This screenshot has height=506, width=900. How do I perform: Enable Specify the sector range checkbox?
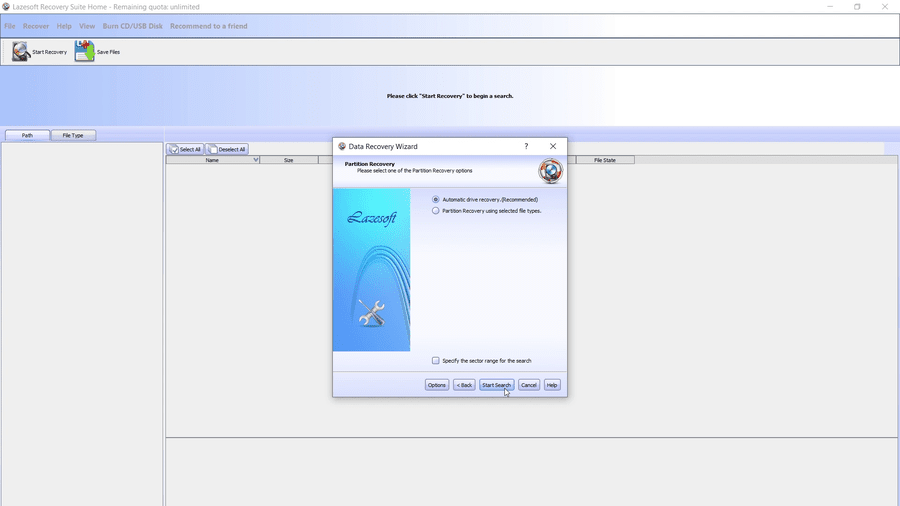click(436, 361)
